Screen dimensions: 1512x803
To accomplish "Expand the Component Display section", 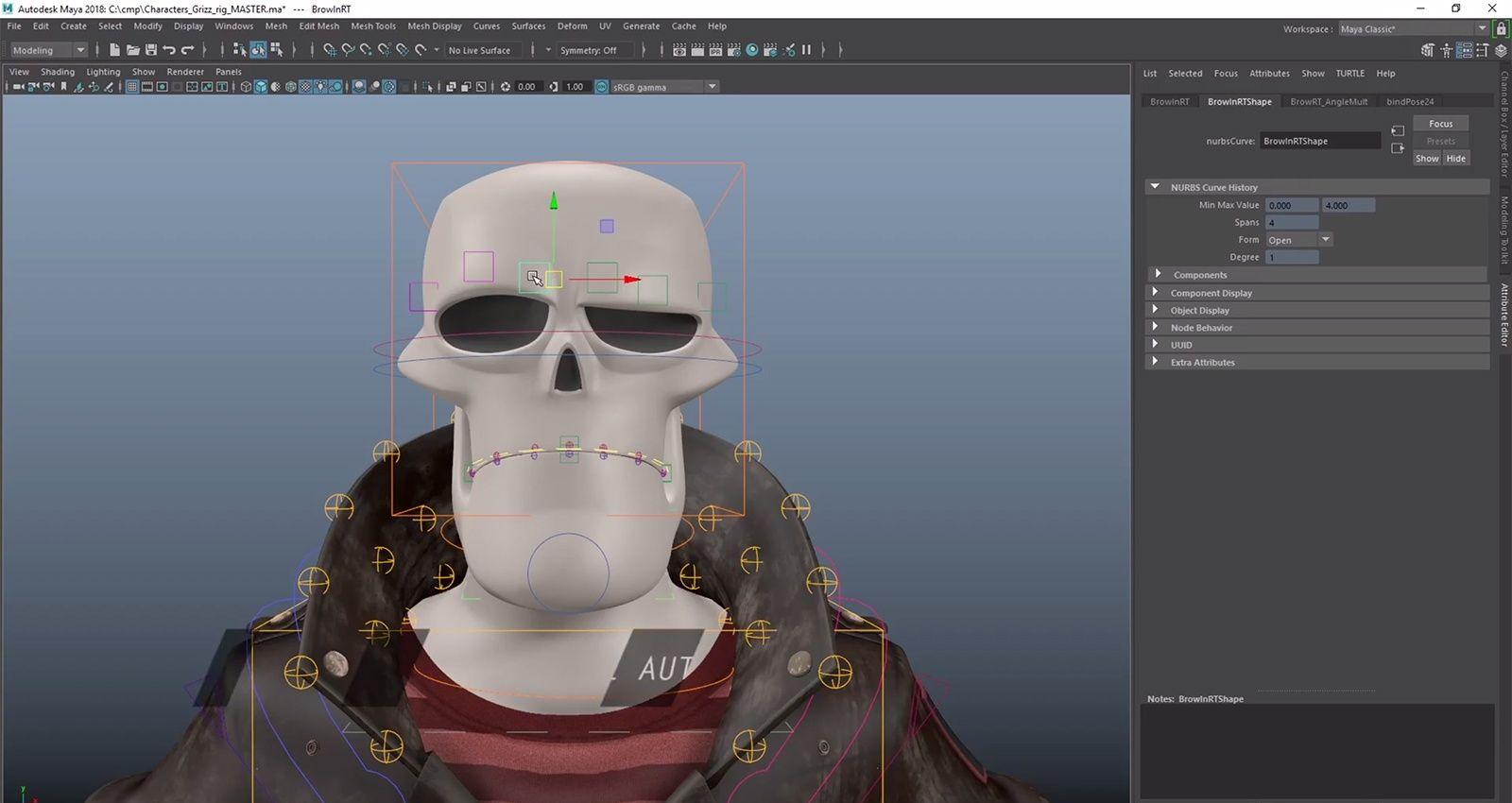I will click(1155, 292).
